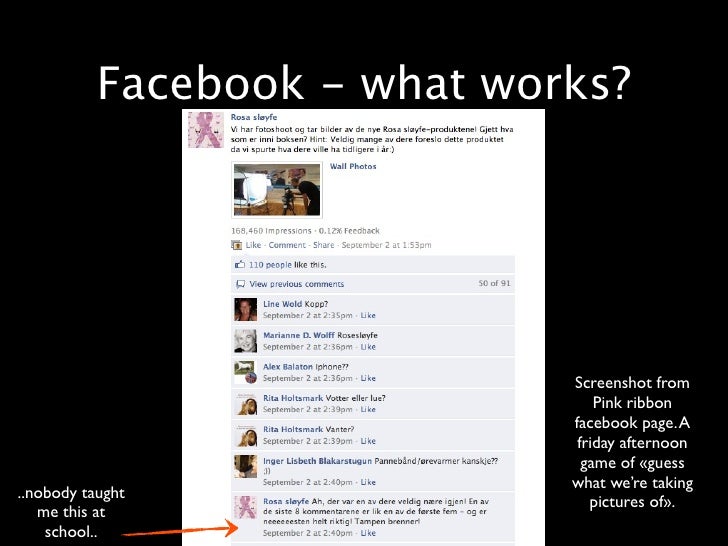Like Rosa sløyfe's reply comment at bottom
This screenshot has height=546, width=728.
point(368,533)
